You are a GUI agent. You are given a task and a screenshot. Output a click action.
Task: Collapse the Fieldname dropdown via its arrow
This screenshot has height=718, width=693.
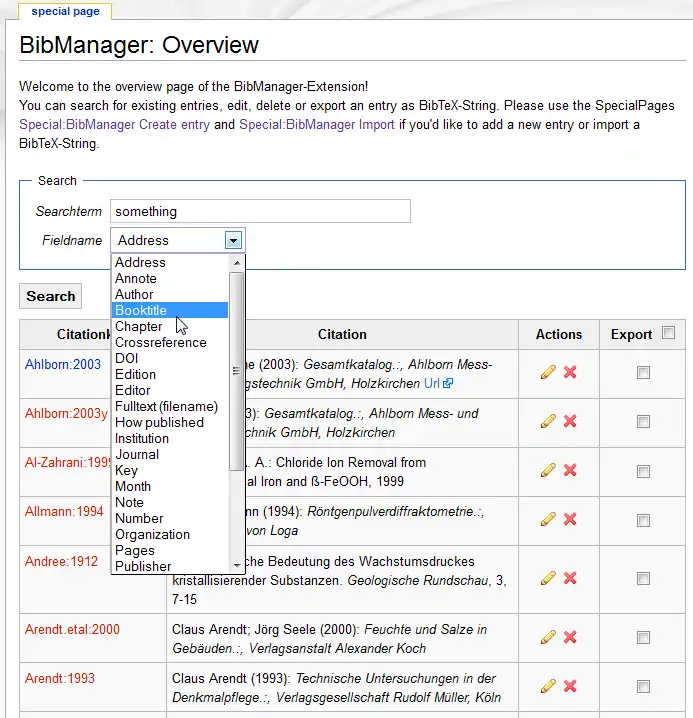233,240
